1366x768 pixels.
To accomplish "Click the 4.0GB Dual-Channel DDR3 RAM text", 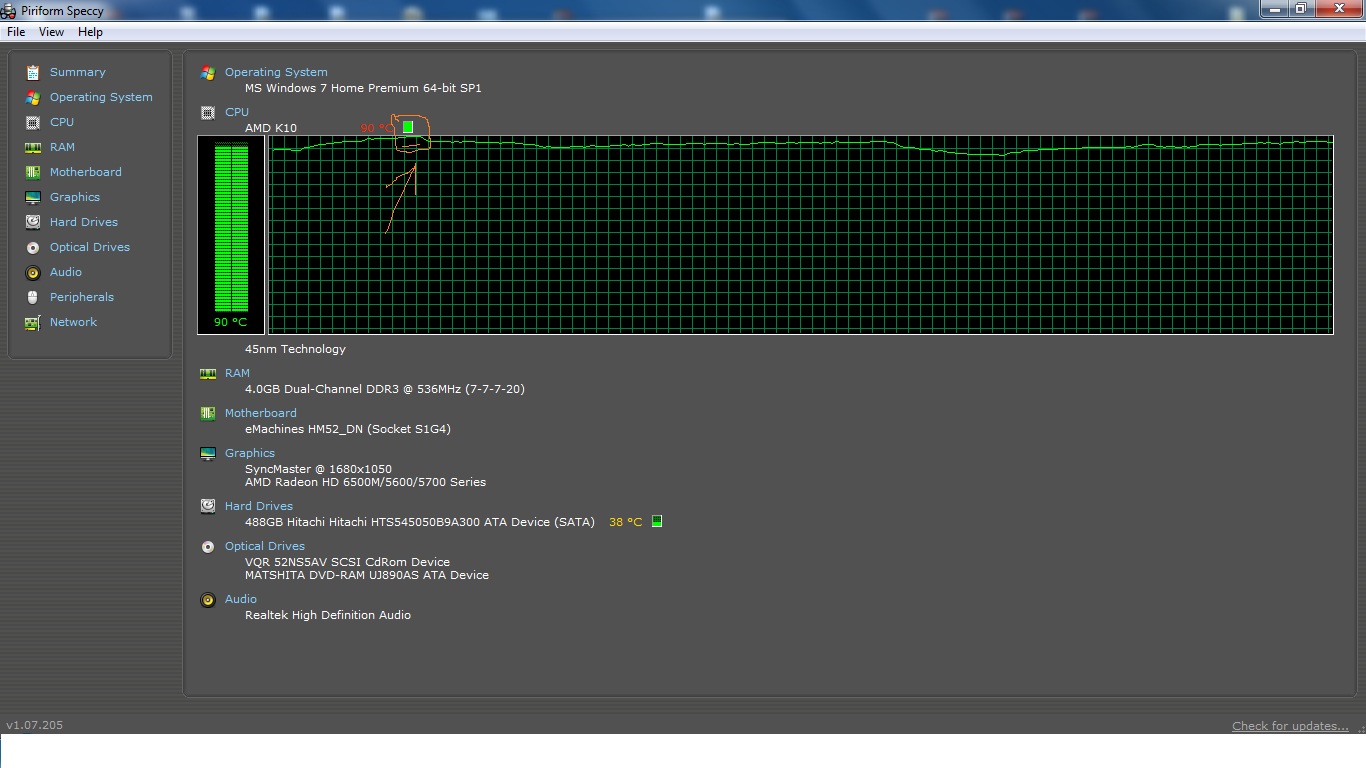I will point(385,389).
